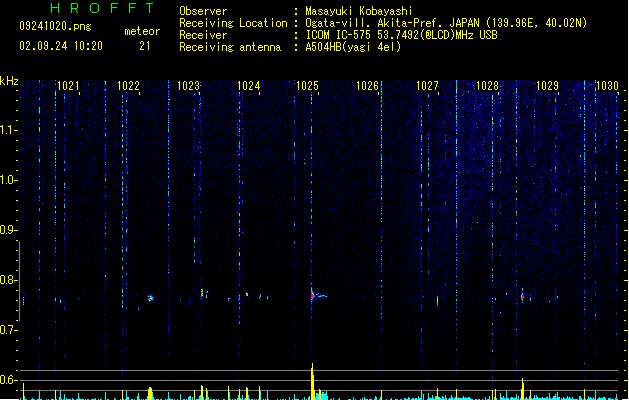Click the 1021 time marker
Viewport: 629px width, 400px height.
click(68, 86)
